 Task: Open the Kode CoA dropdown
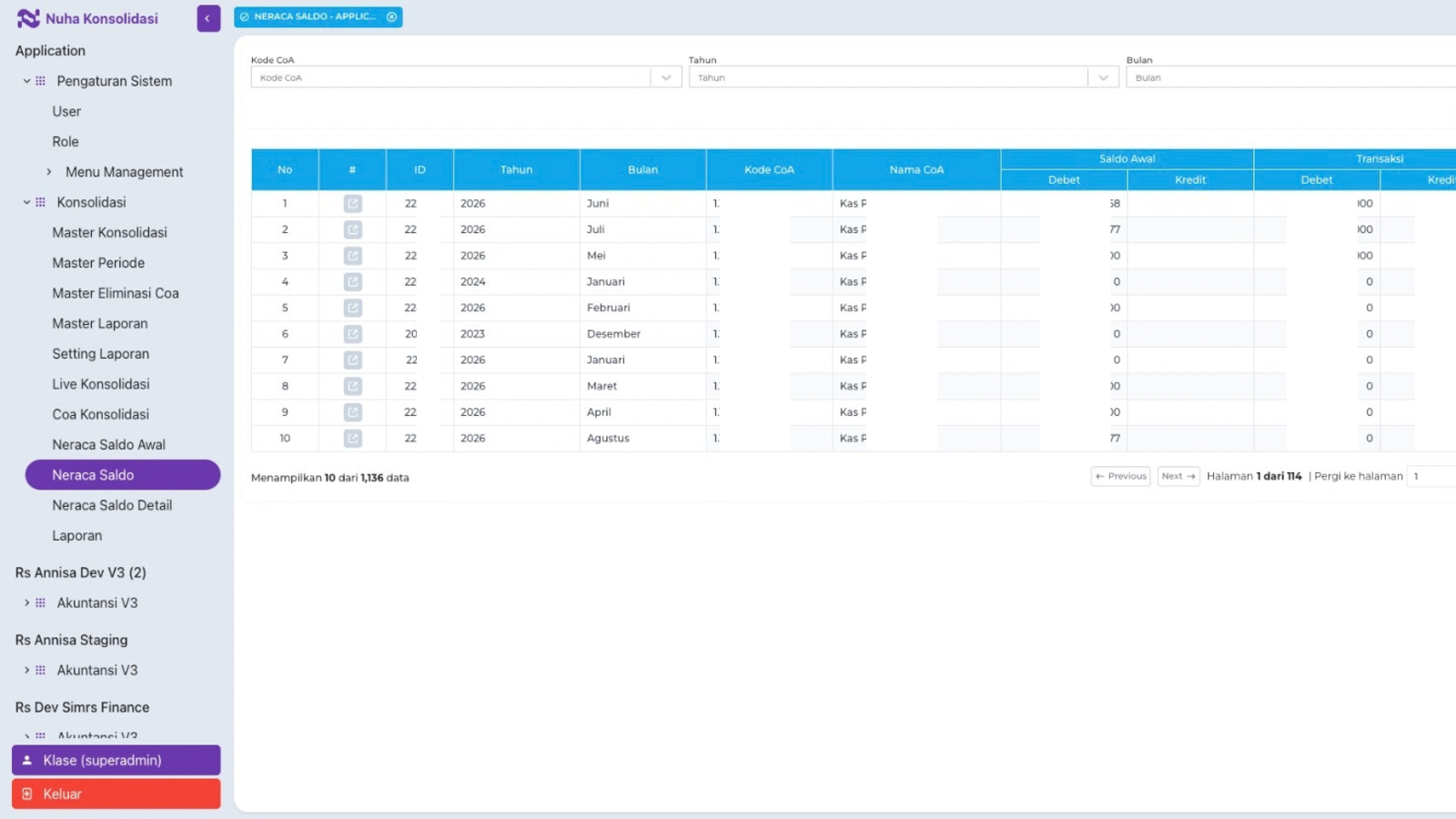pyautogui.click(x=666, y=78)
